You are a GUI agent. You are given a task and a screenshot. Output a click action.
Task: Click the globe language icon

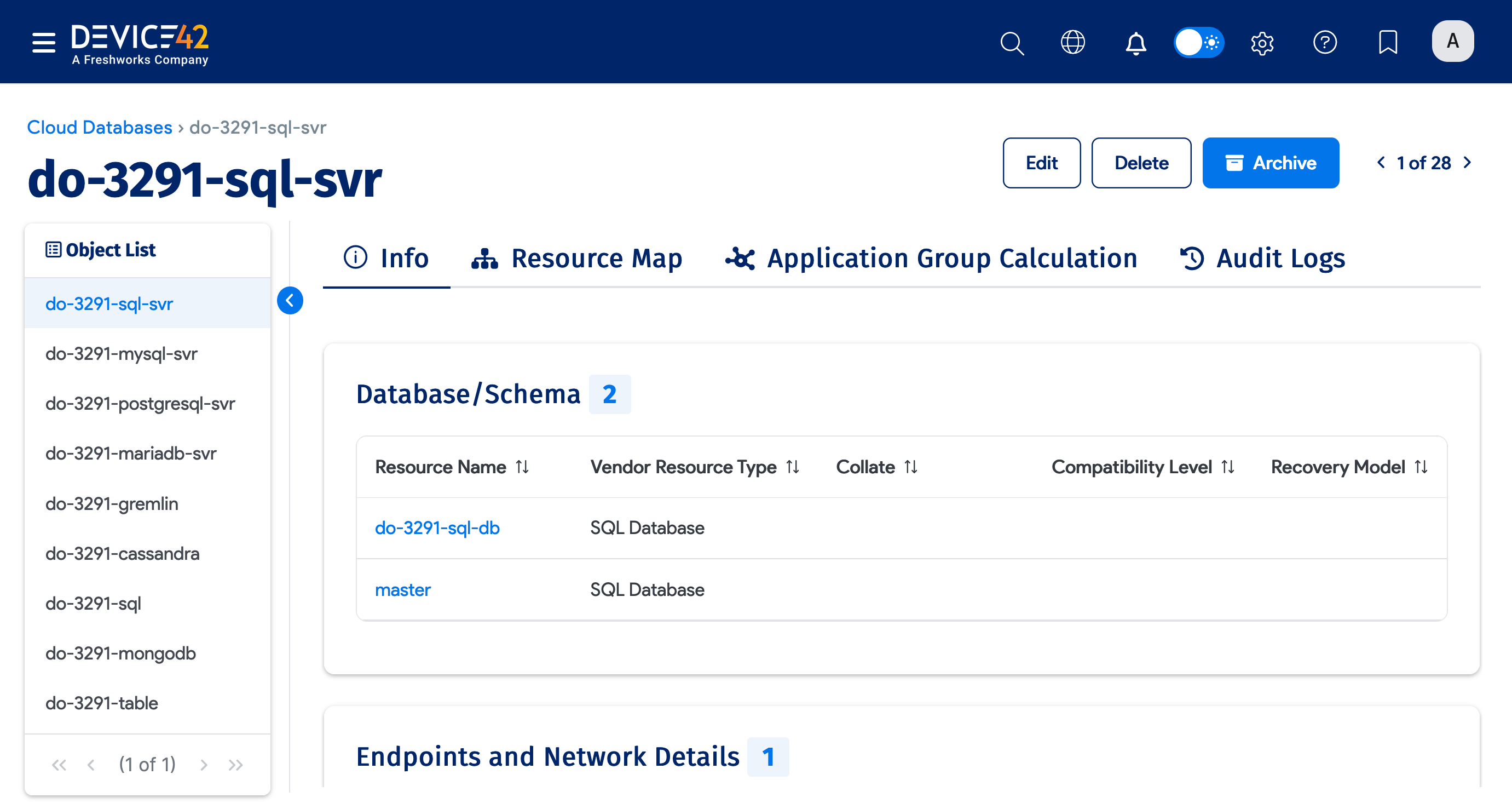(1073, 42)
